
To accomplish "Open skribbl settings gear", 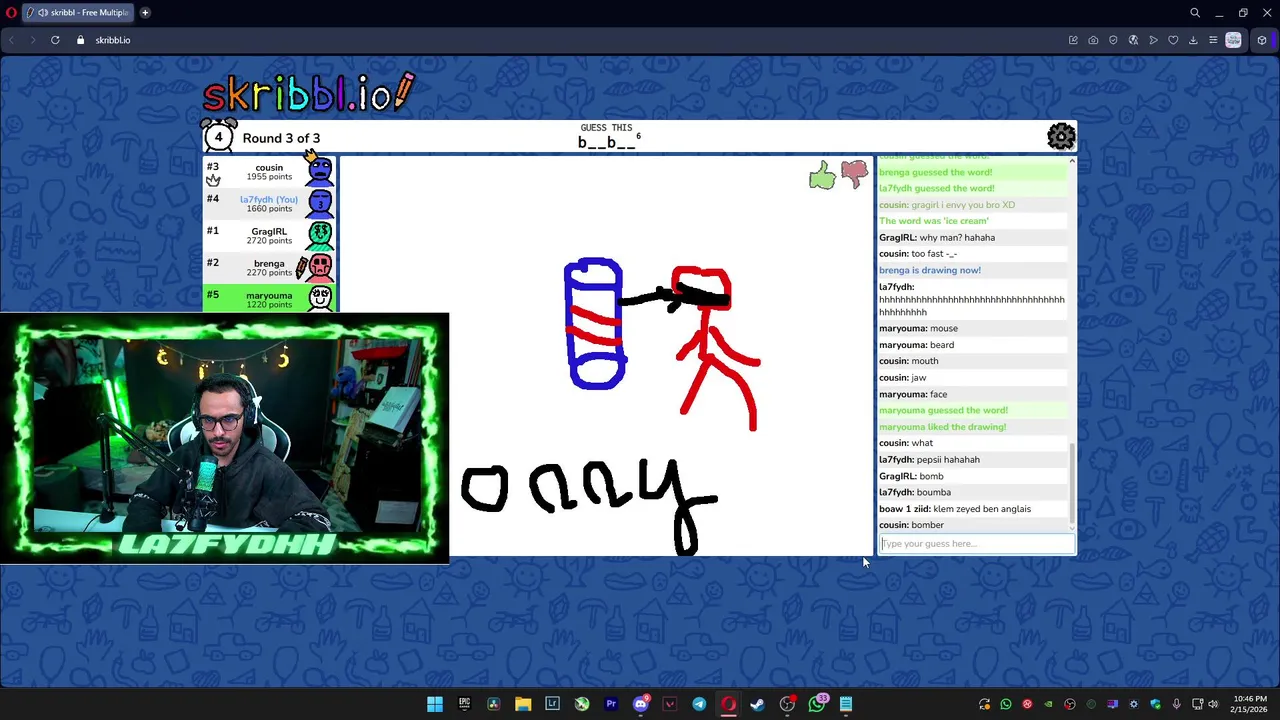I will point(1061,136).
